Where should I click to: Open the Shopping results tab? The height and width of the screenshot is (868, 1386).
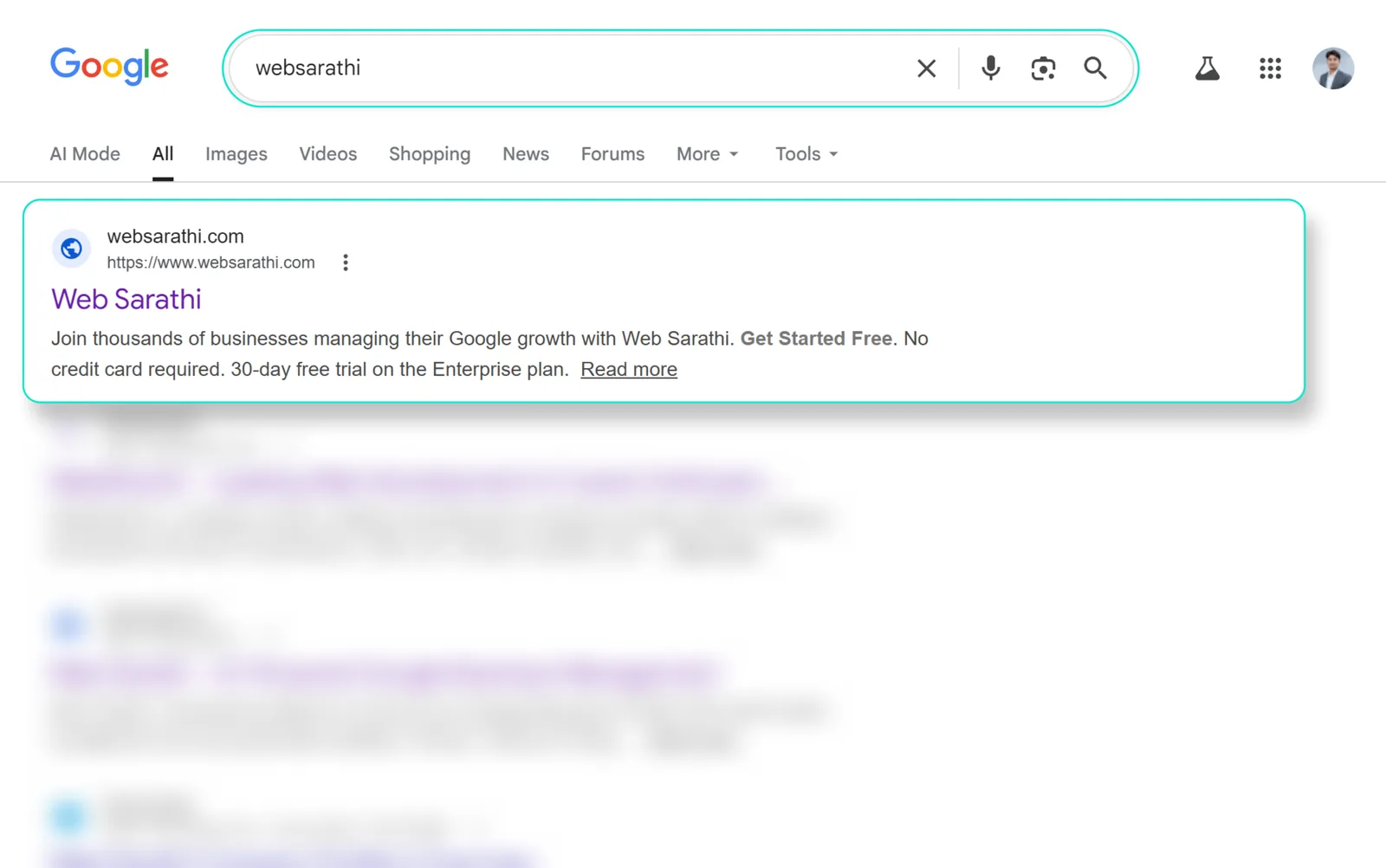click(x=429, y=154)
